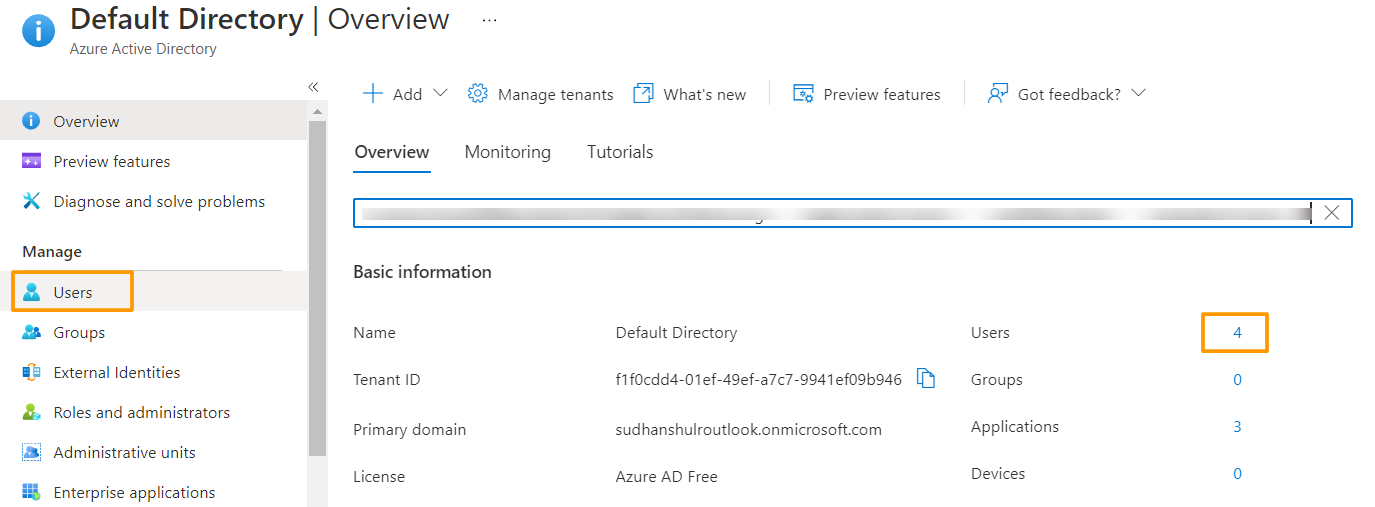The height and width of the screenshot is (507, 1375).
Task: Click the Preview features toolbar icon
Action: pyautogui.click(x=803, y=93)
